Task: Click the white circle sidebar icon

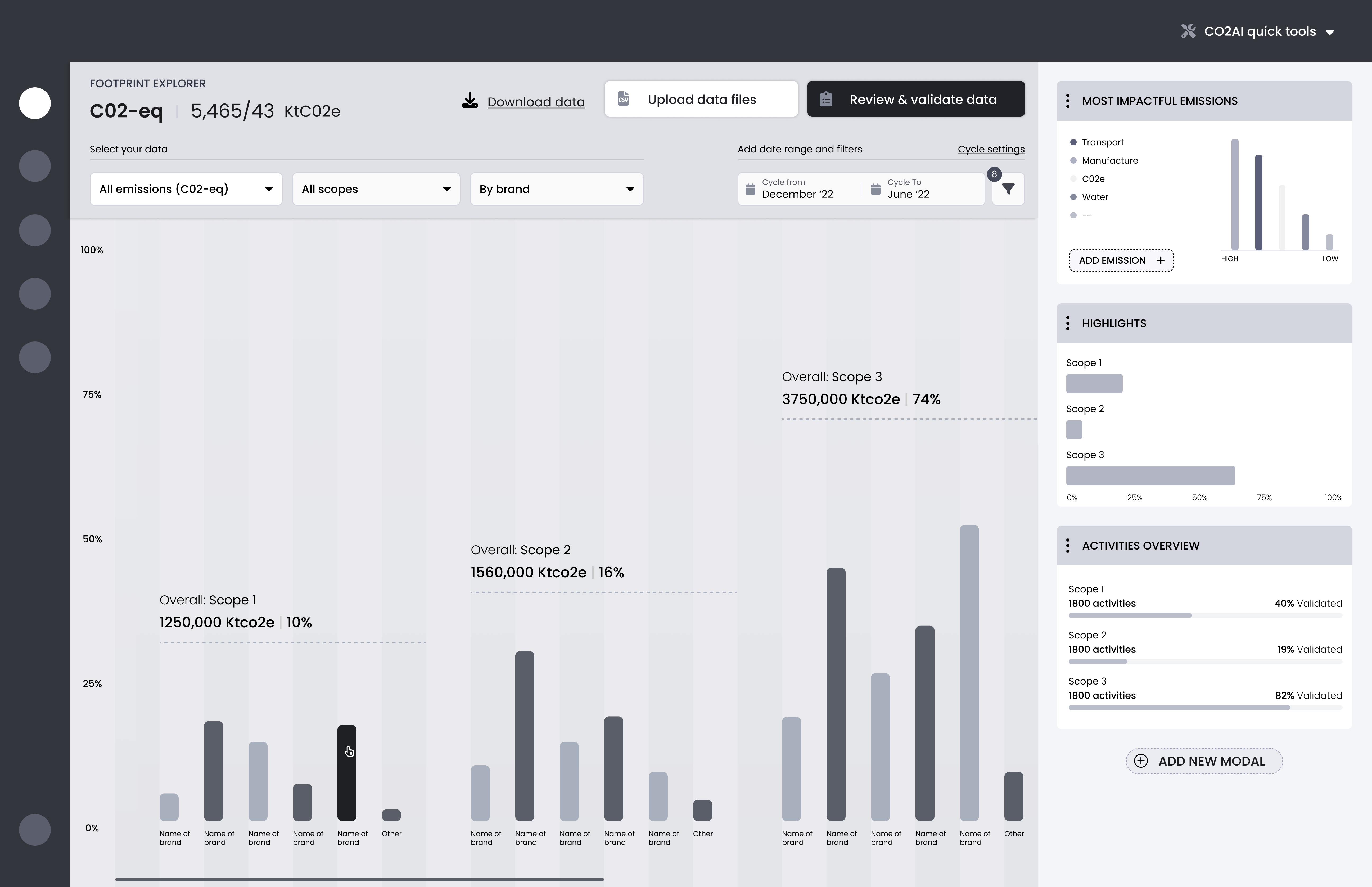Action: click(35, 103)
